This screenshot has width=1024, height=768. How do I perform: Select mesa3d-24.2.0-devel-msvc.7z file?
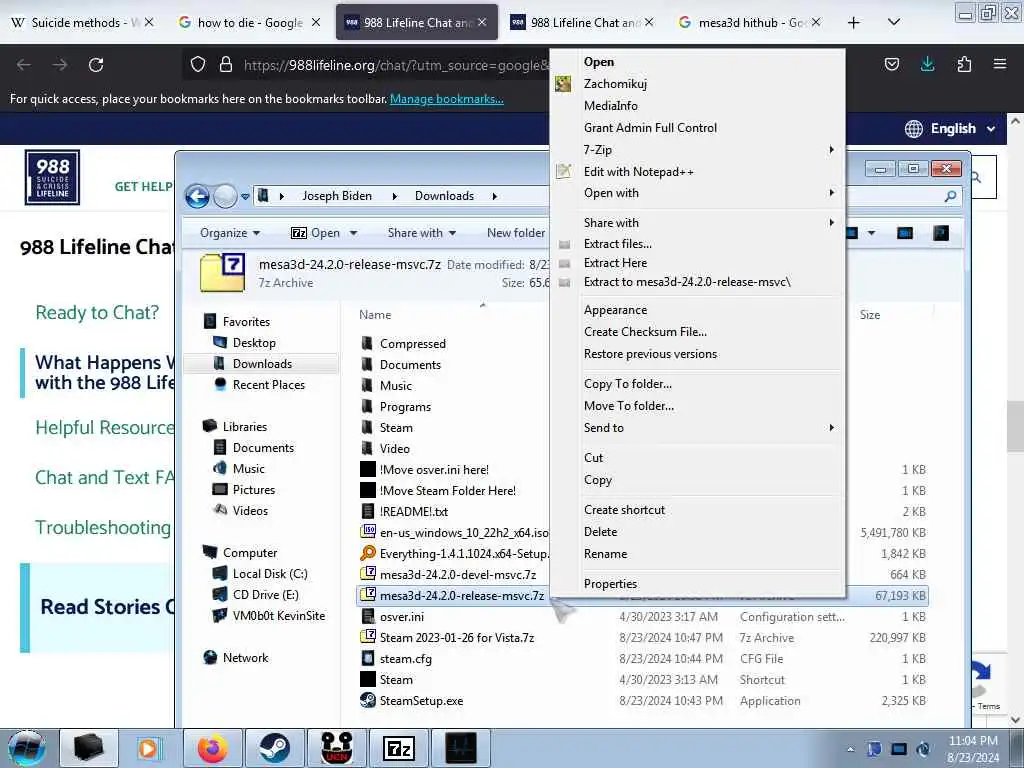click(x=458, y=575)
